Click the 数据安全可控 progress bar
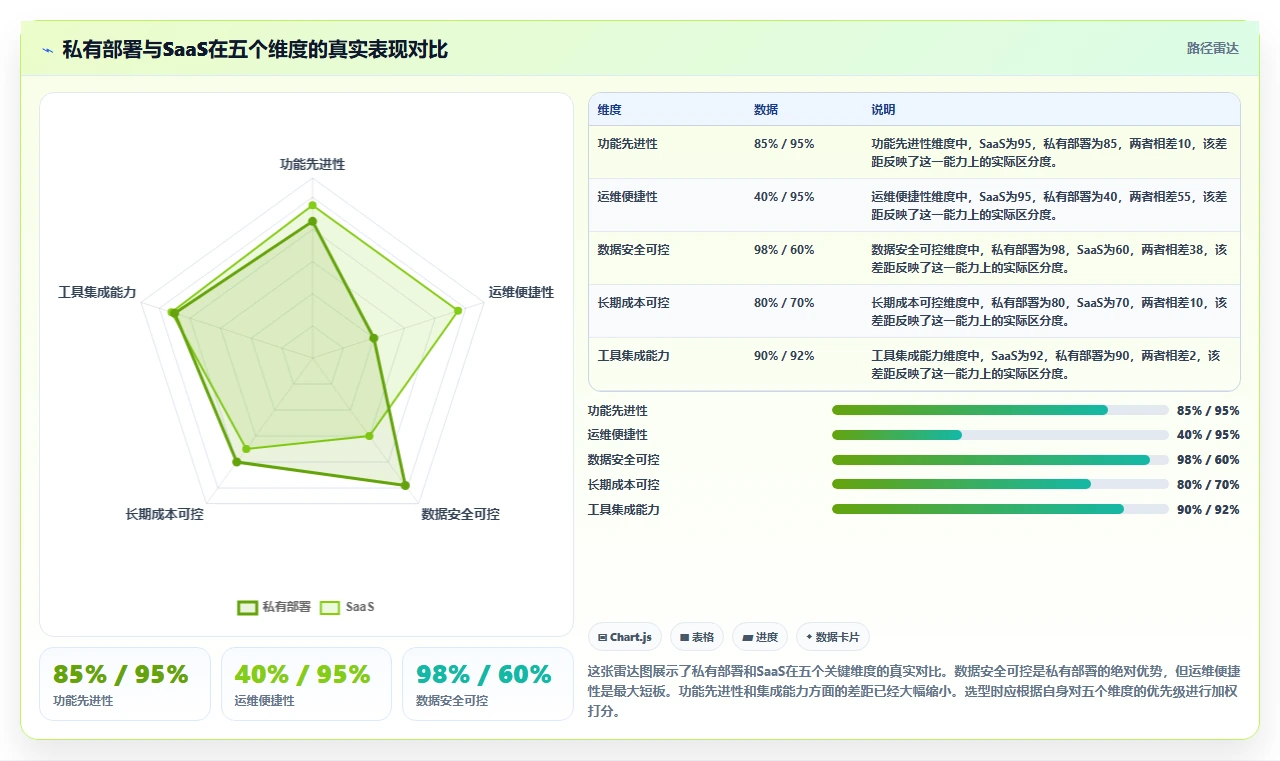This screenshot has width=1280, height=761. click(x=1000, y=460)
